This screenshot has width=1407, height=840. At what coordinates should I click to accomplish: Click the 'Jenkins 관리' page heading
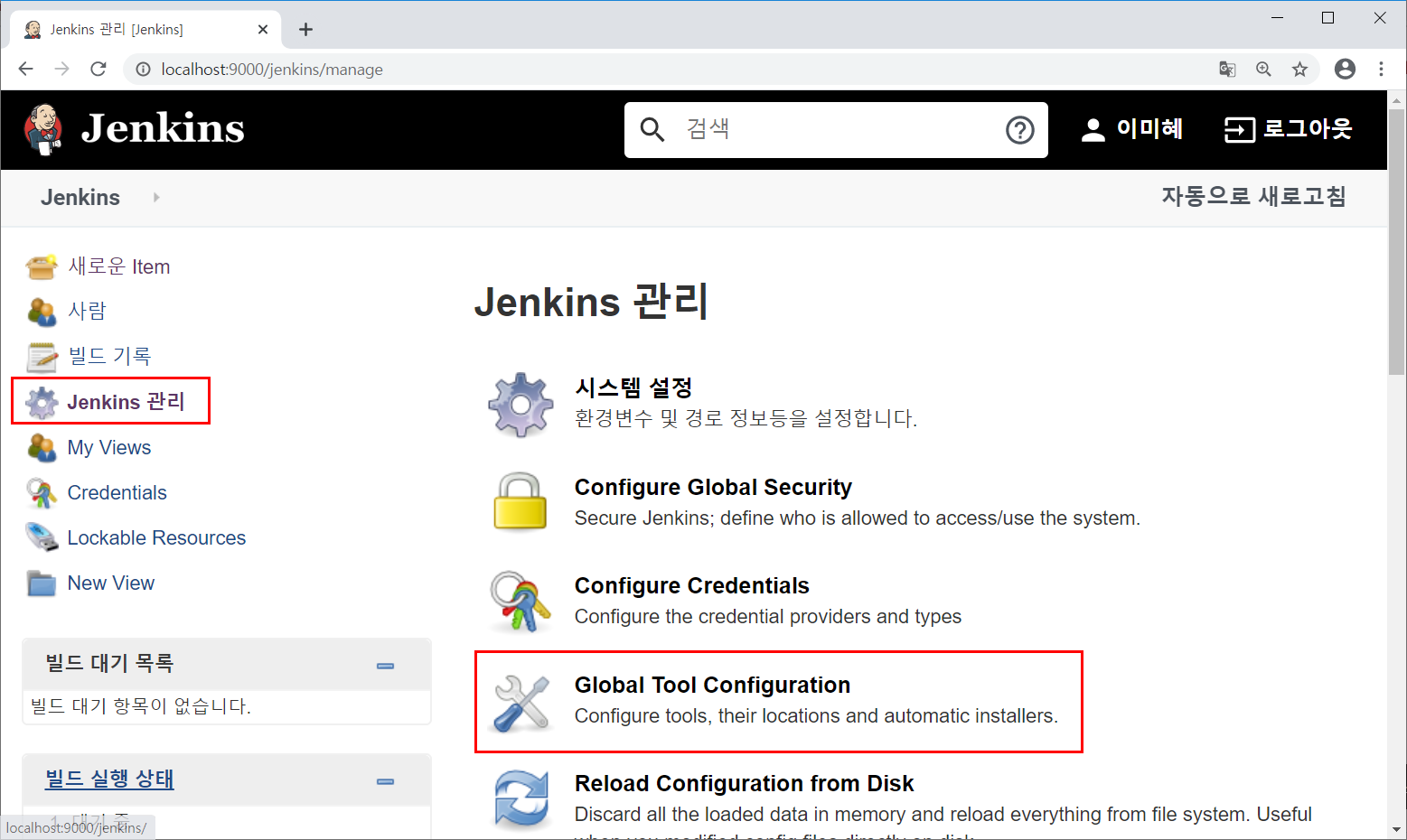pos(591,301)
